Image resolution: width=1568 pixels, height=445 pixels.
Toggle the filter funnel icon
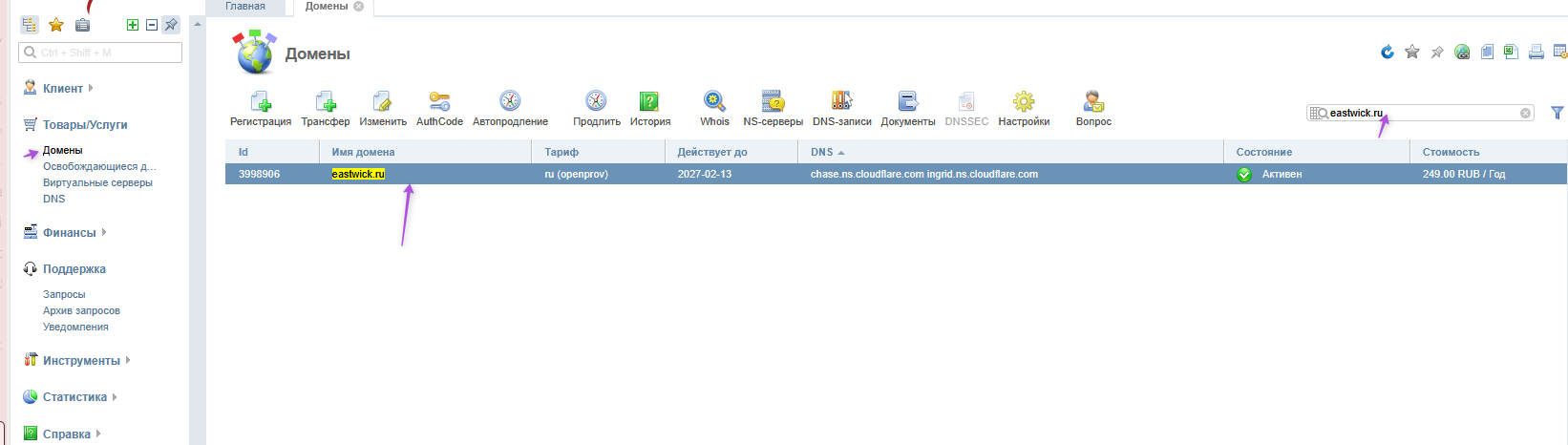coord(1557,113)
